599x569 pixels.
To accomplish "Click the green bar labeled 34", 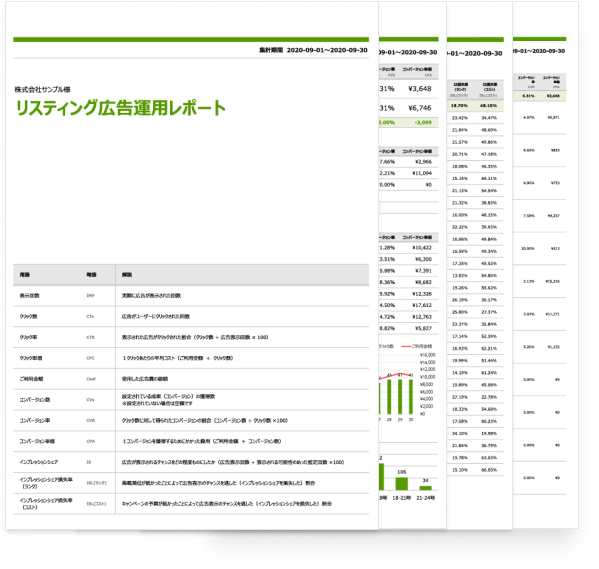I will point(426,488).
